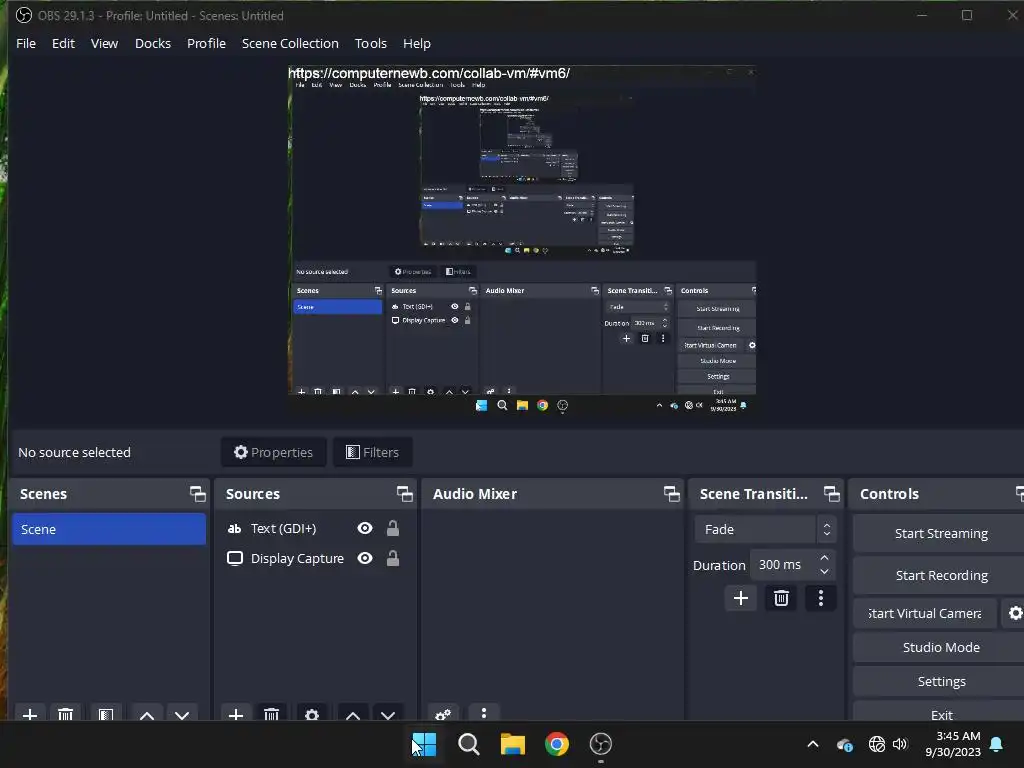Move source up
The image size is (1024, 768).
coord(353,714)
